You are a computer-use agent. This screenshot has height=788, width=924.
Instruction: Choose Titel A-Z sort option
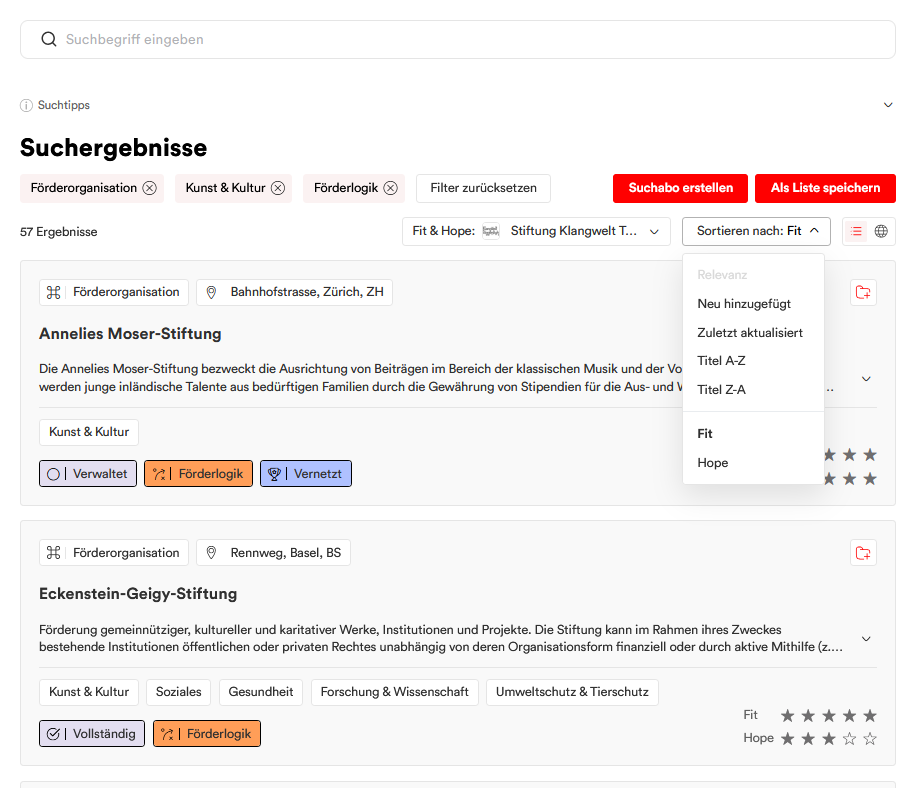click(x=721, y=361)
